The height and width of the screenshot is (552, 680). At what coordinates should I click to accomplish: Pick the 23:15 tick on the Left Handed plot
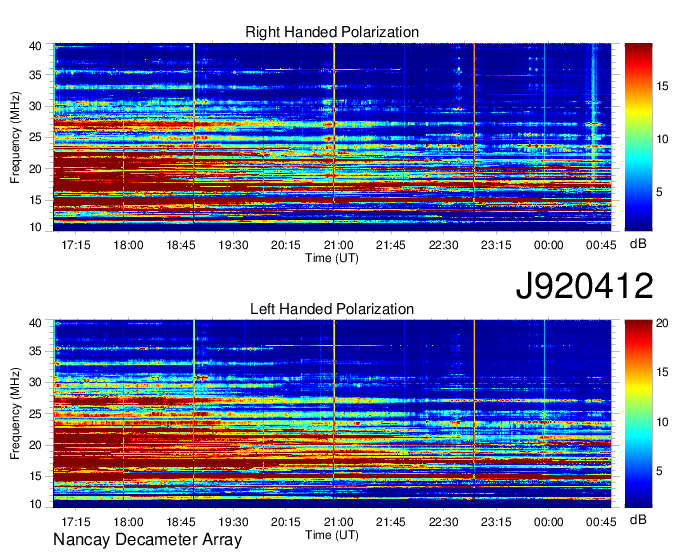click(x=496, y=522)
